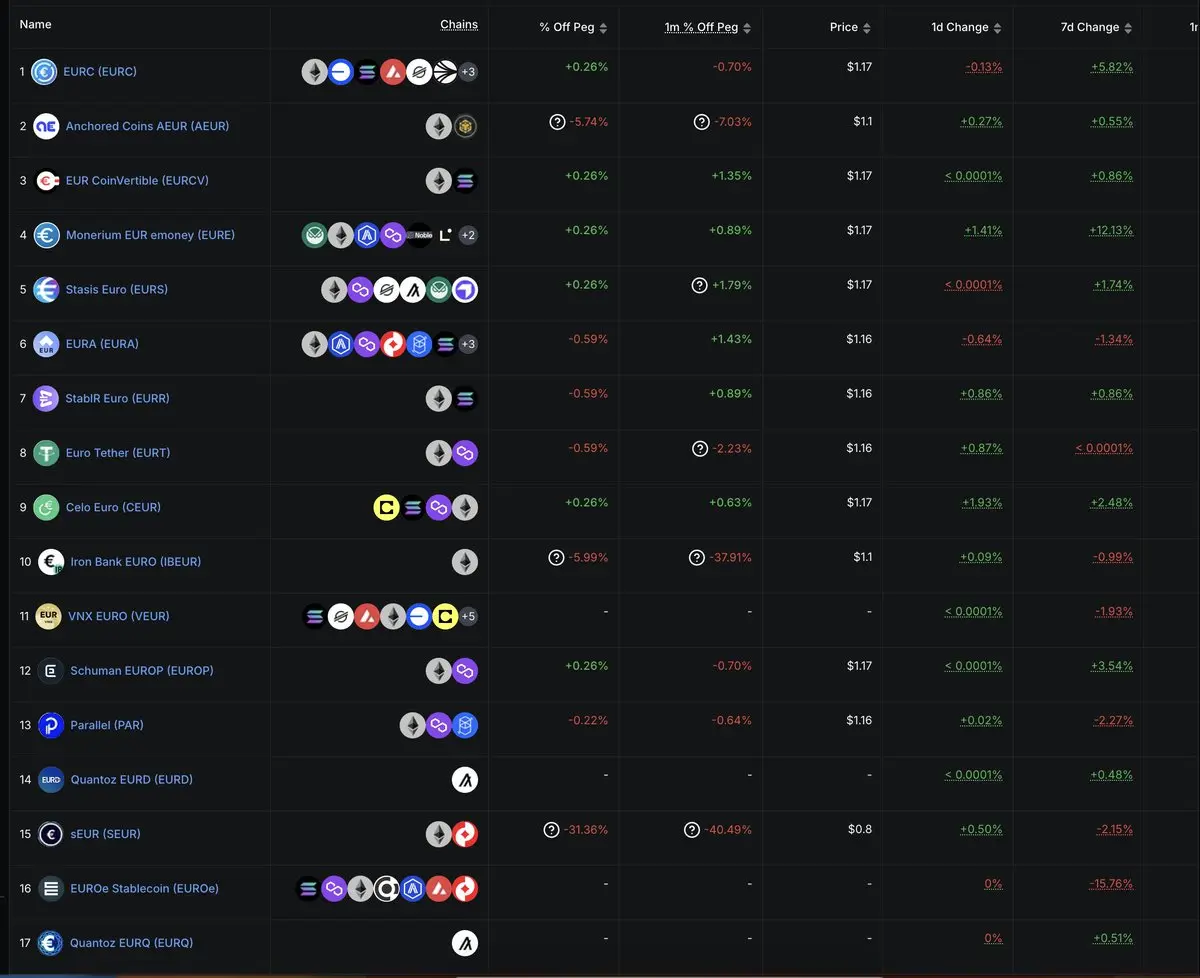Click help icon beside sEUR -31.36% off peg
1200x978 pixels.
click(x=551, y=830)
